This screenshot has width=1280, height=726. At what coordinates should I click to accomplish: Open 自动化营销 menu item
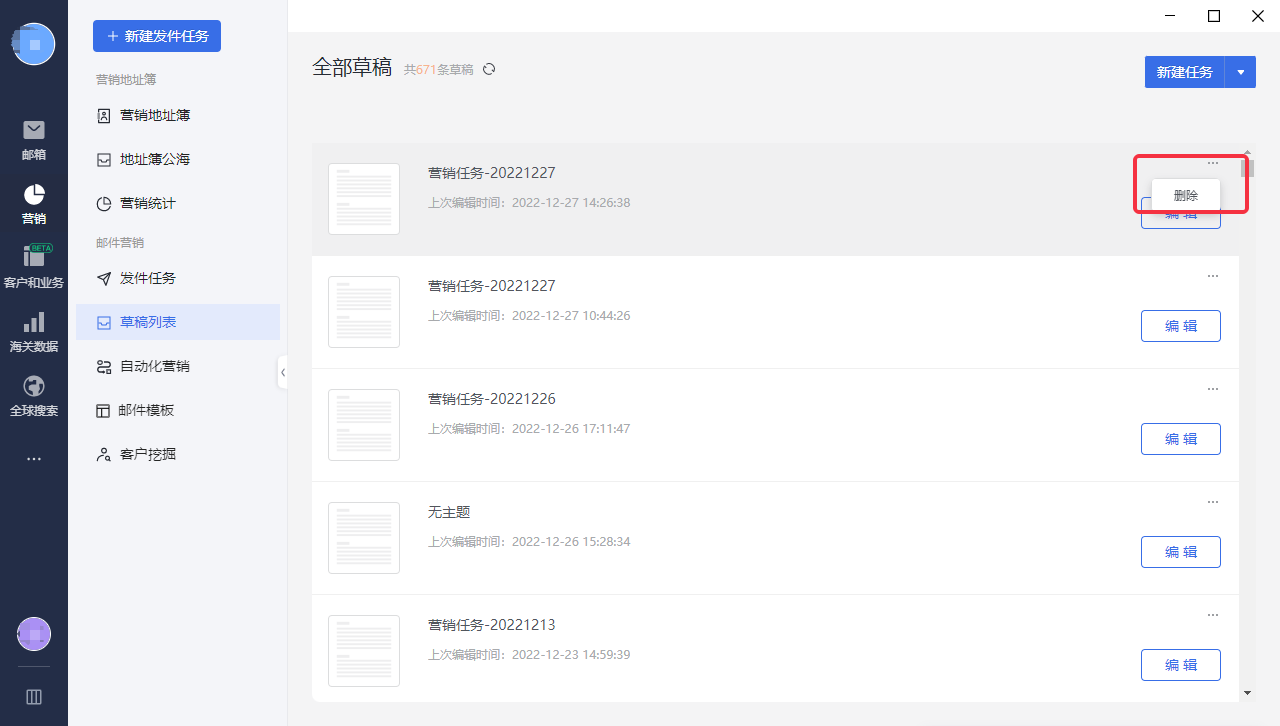pos(153,366)
